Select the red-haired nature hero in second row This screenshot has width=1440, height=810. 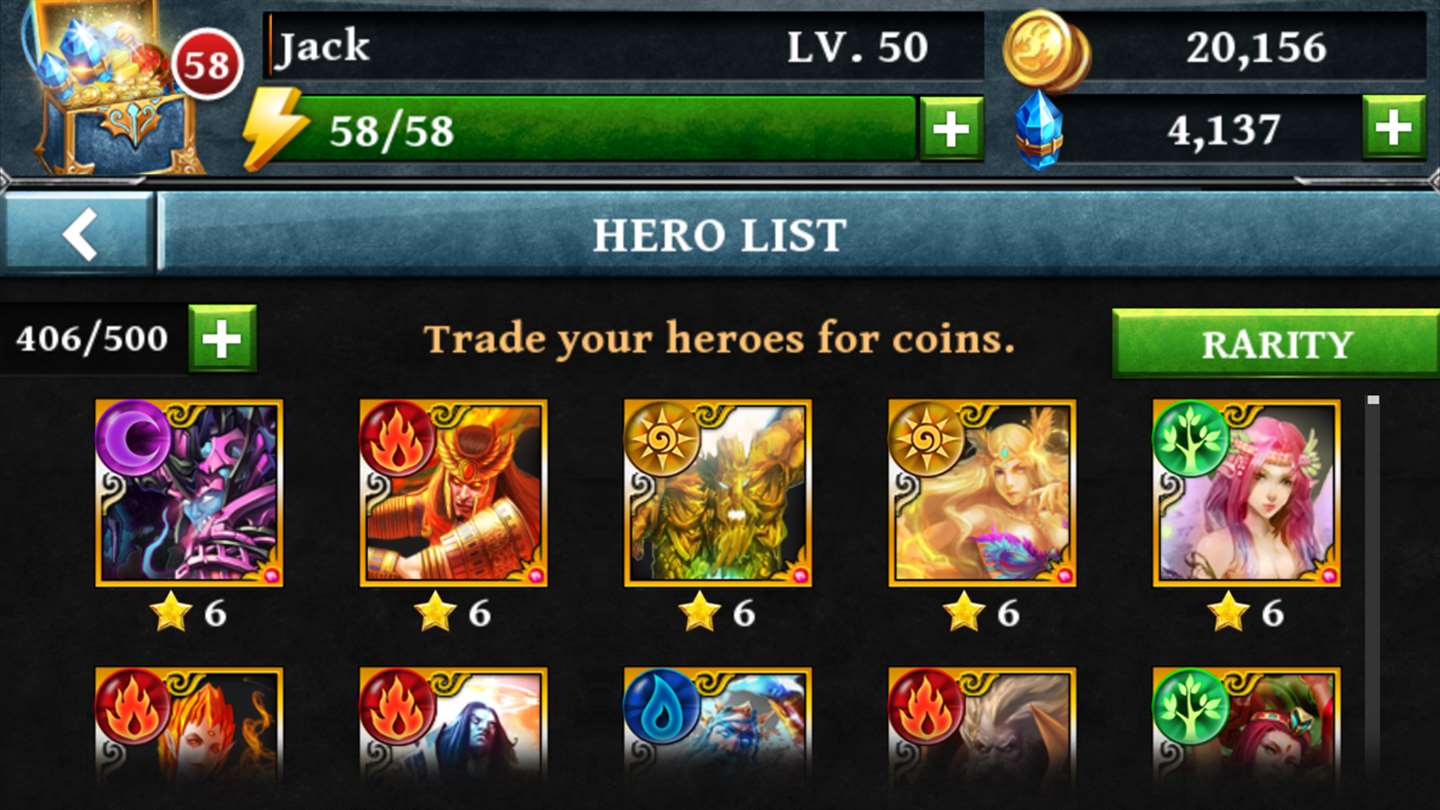1246,725
